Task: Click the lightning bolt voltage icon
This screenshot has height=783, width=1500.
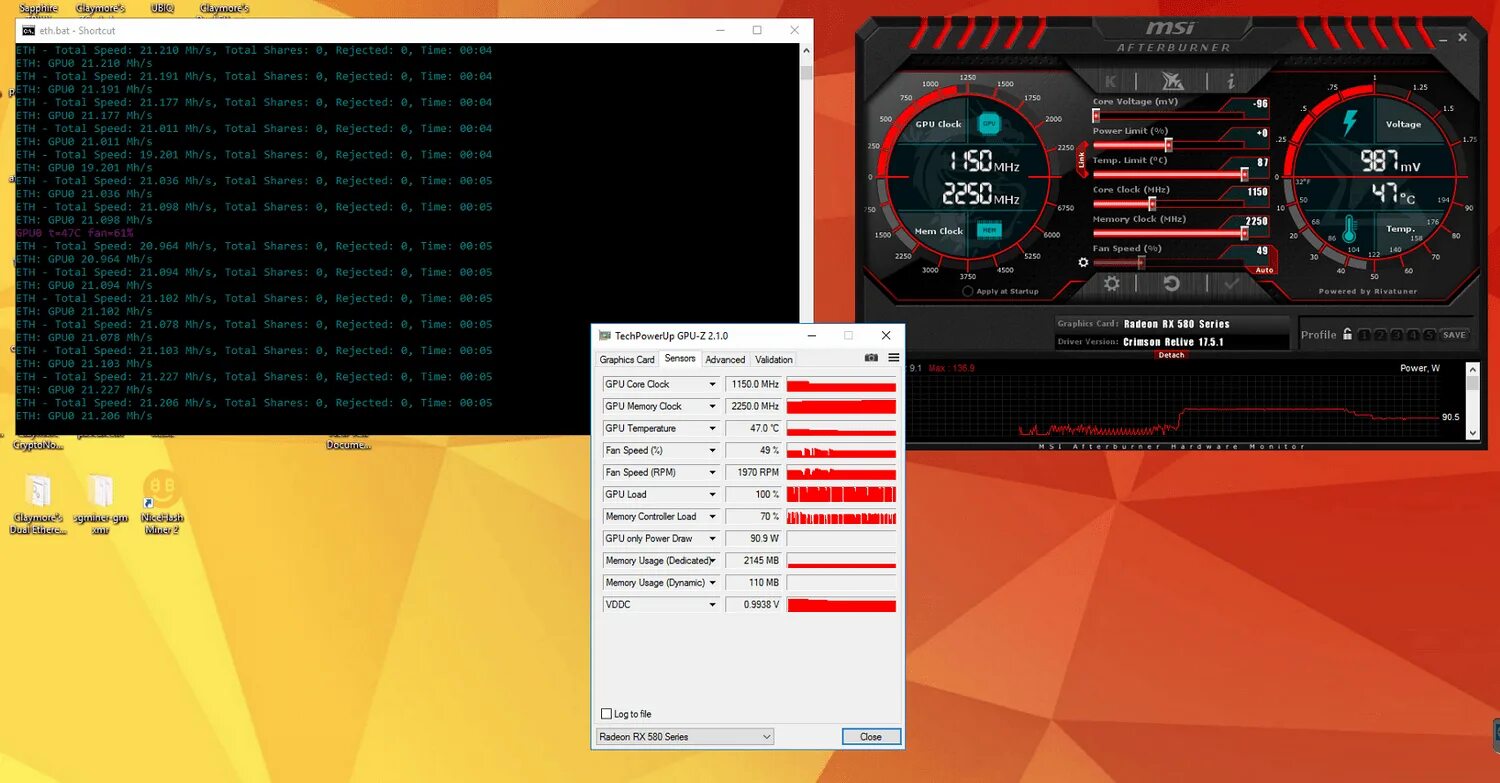Action: 1350,124
